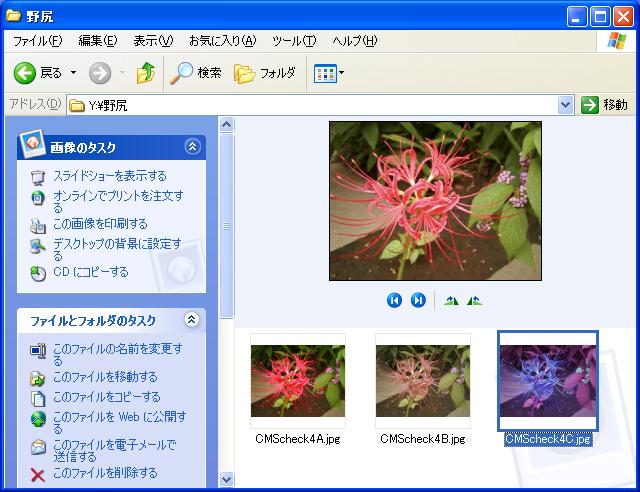Click the desktop background icon

click(x=38, y=246)
